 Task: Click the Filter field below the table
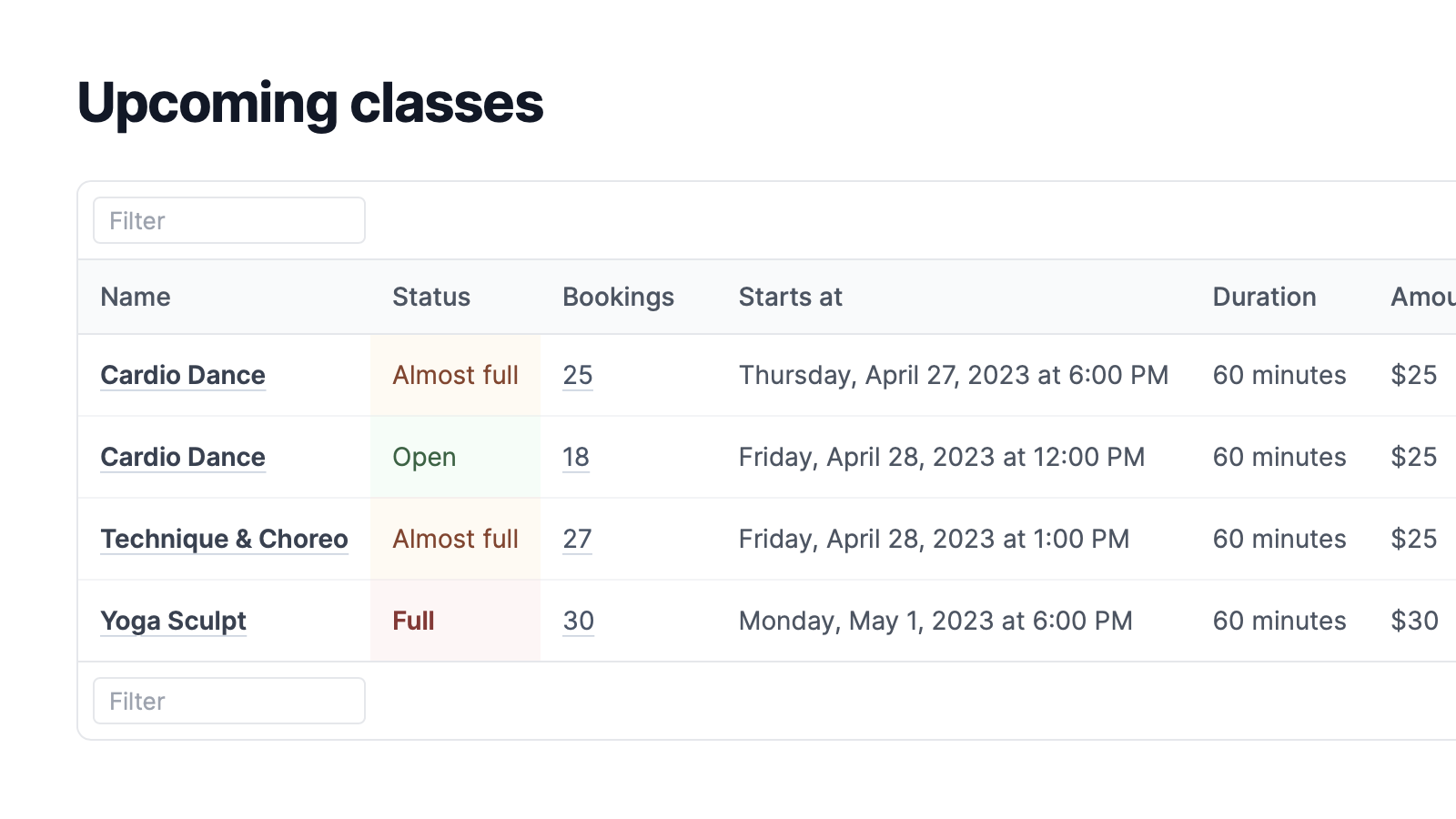click(x=228, y=701)
